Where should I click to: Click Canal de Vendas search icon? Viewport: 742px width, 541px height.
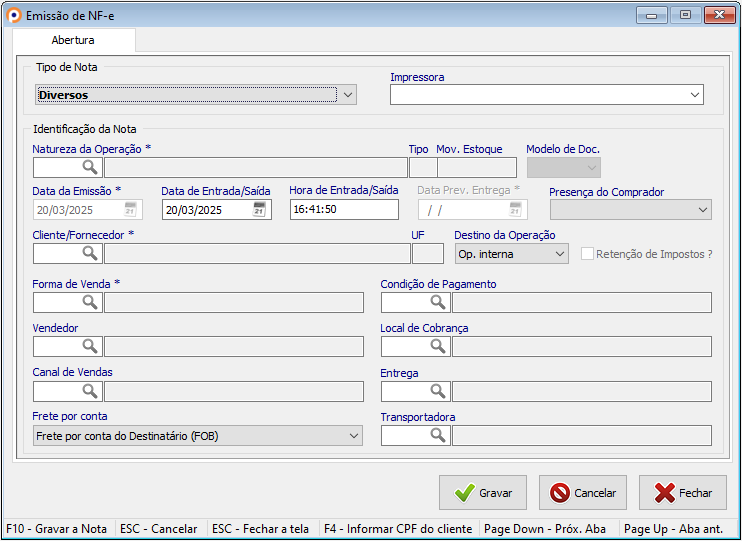[x=90, y=391]
